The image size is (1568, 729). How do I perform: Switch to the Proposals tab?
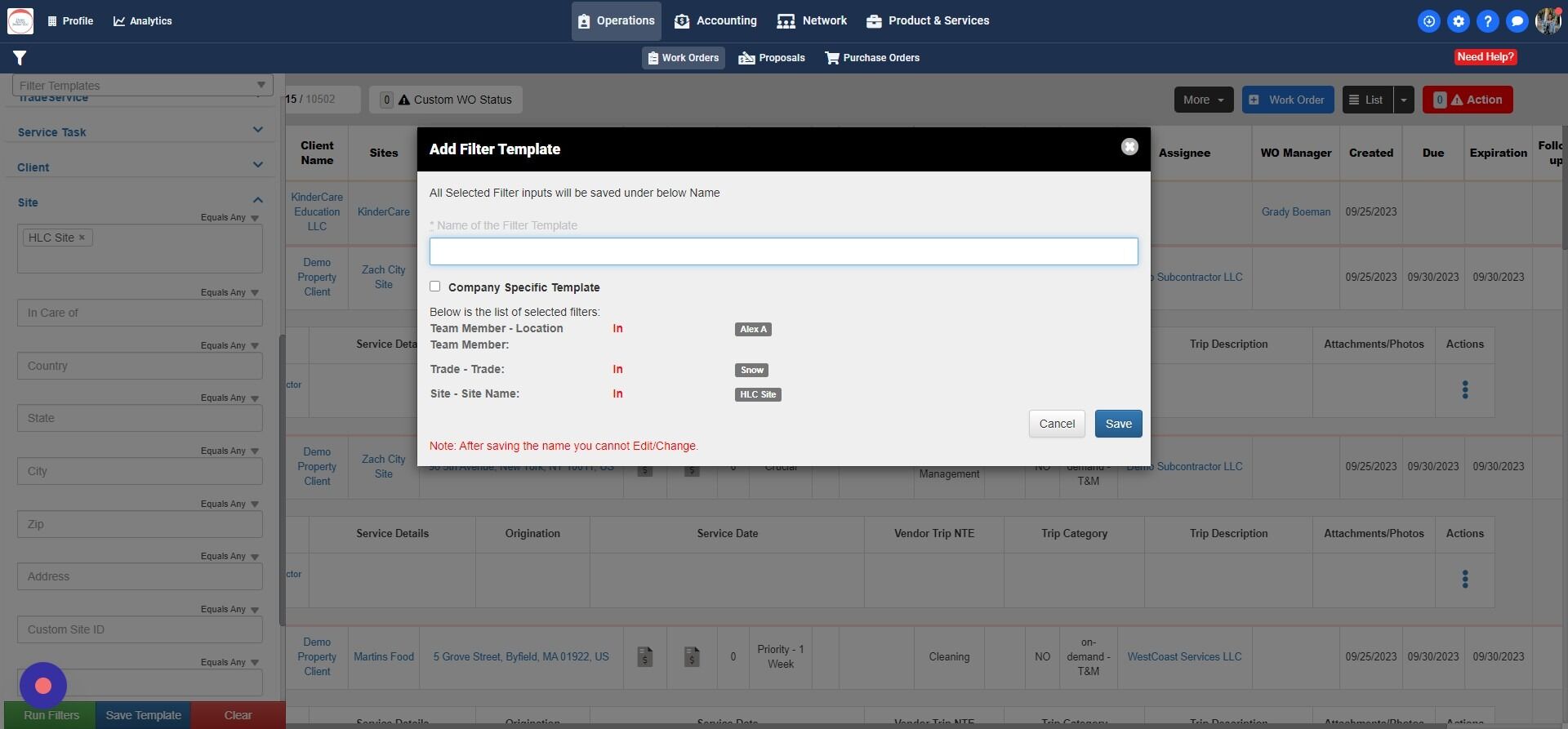tap(772, 58)
